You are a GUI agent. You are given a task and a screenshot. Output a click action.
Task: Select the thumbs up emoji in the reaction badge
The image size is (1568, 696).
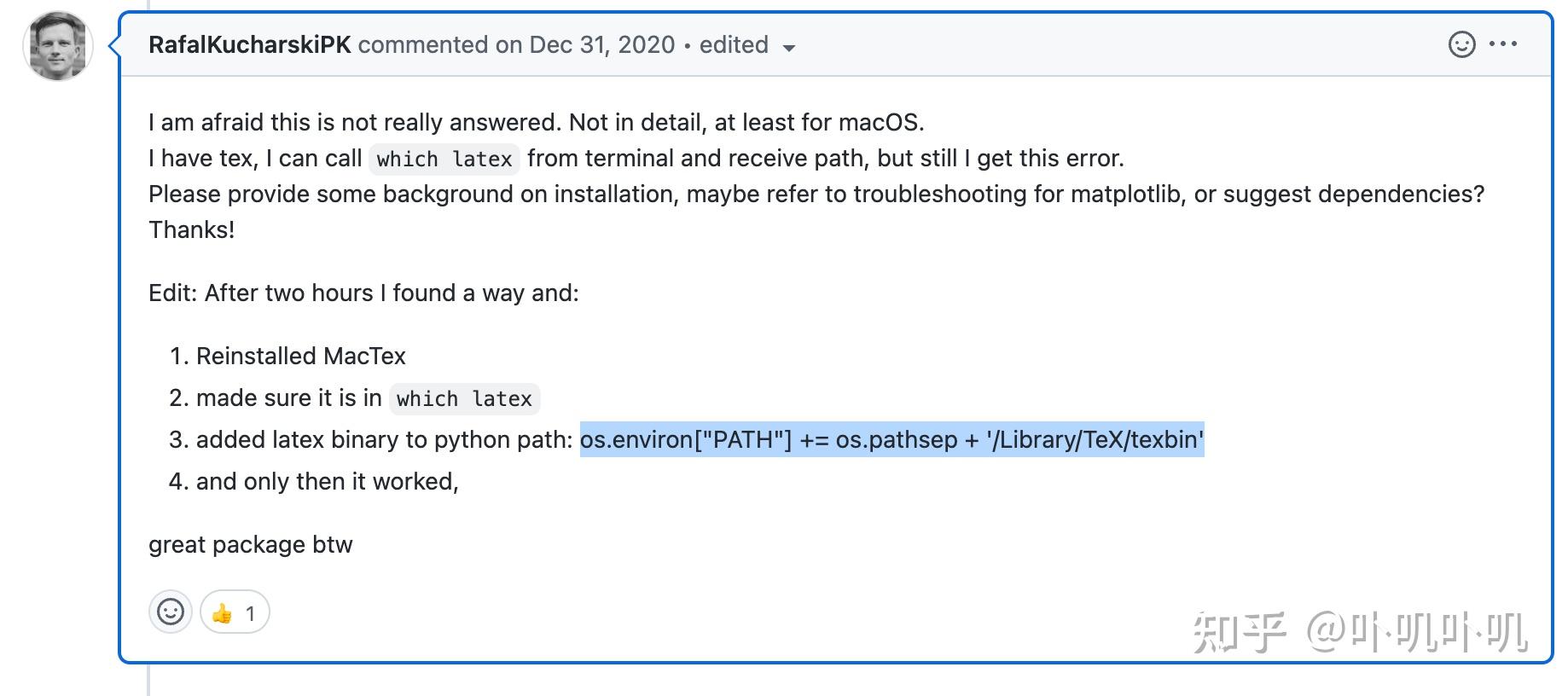pyautogui.click(x=222, y=612)
